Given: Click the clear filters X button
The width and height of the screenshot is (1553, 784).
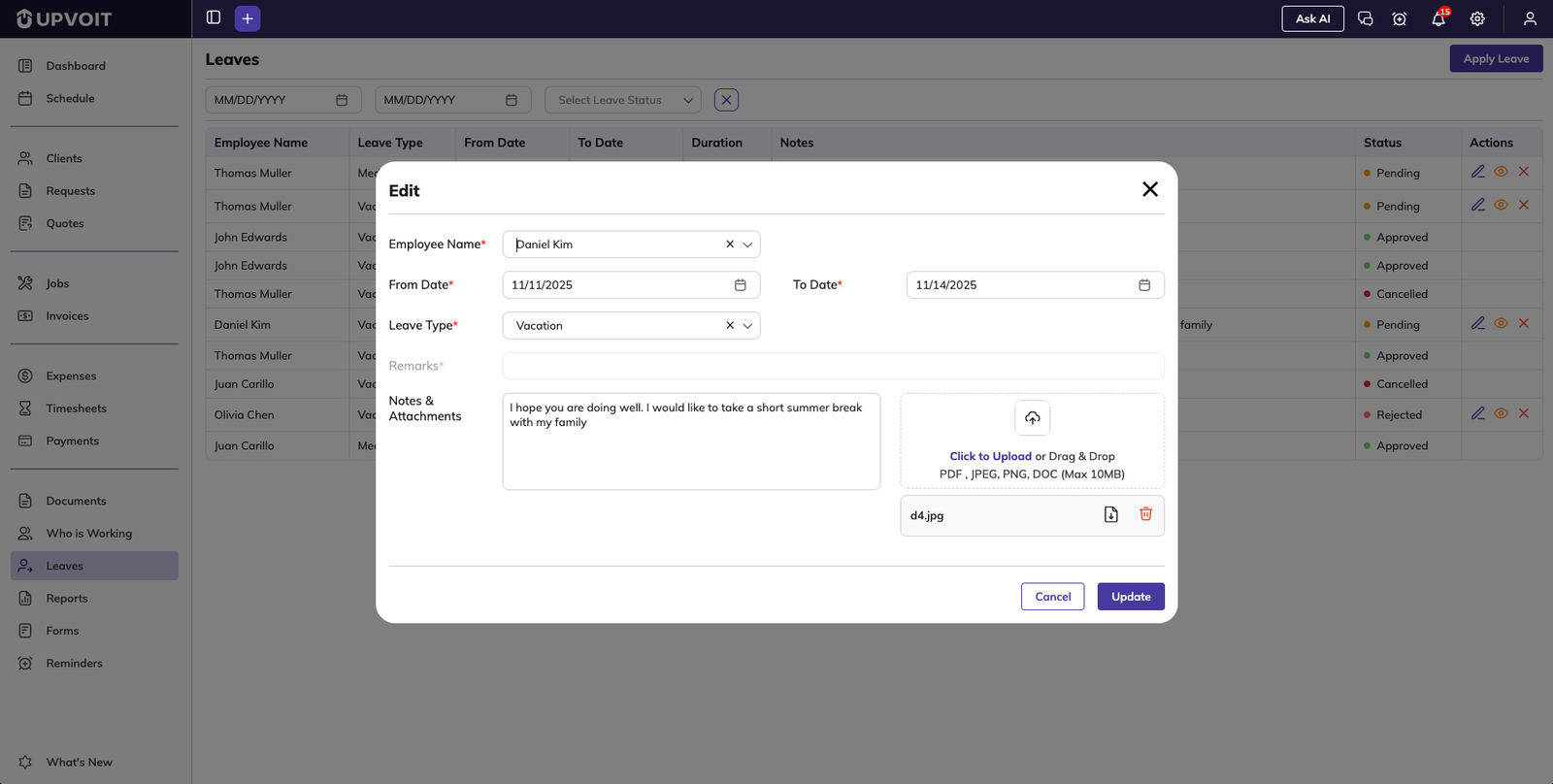Looking at the screenshot, I should click(726, 100).
